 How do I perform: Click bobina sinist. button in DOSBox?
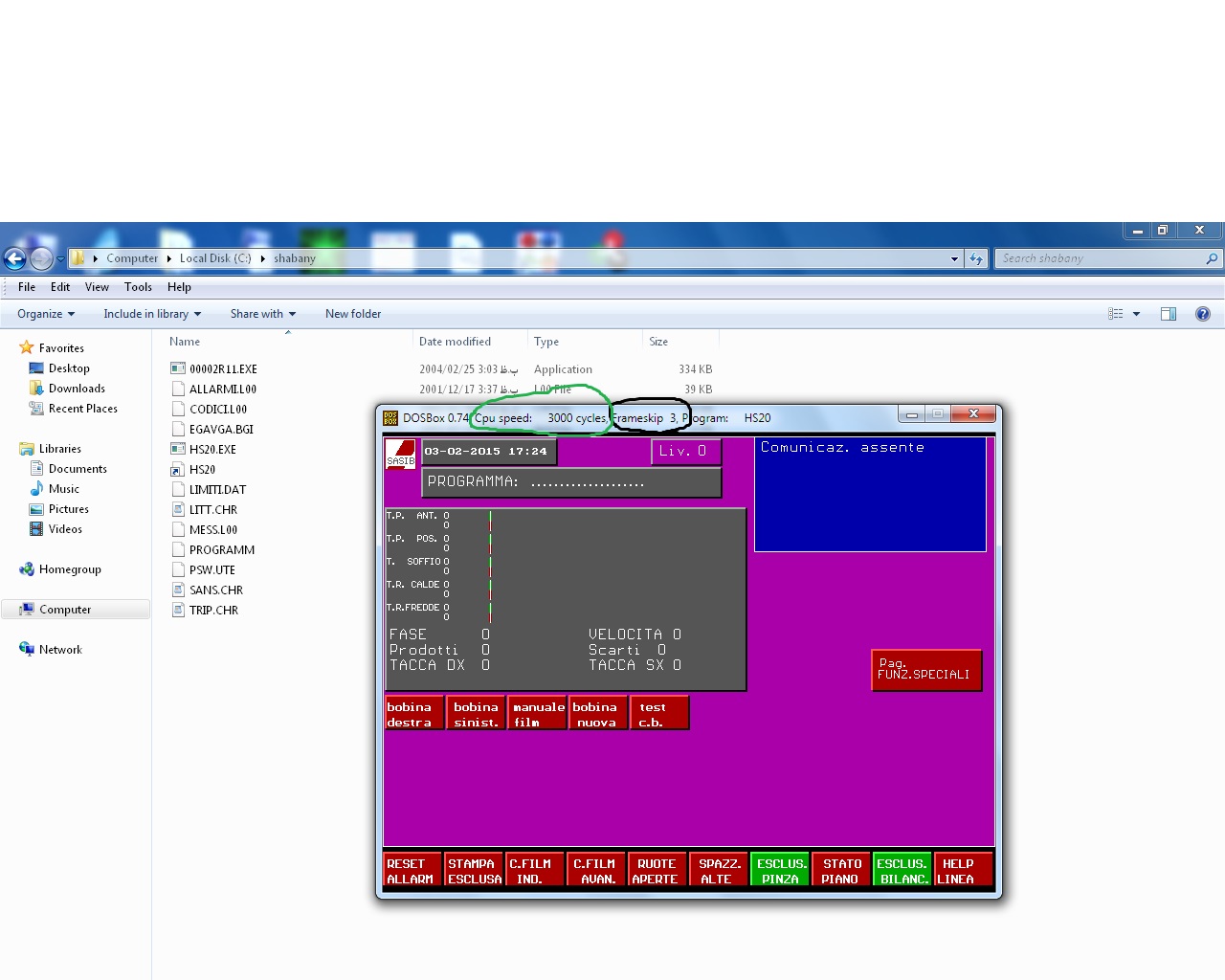(x=476, y=714)
